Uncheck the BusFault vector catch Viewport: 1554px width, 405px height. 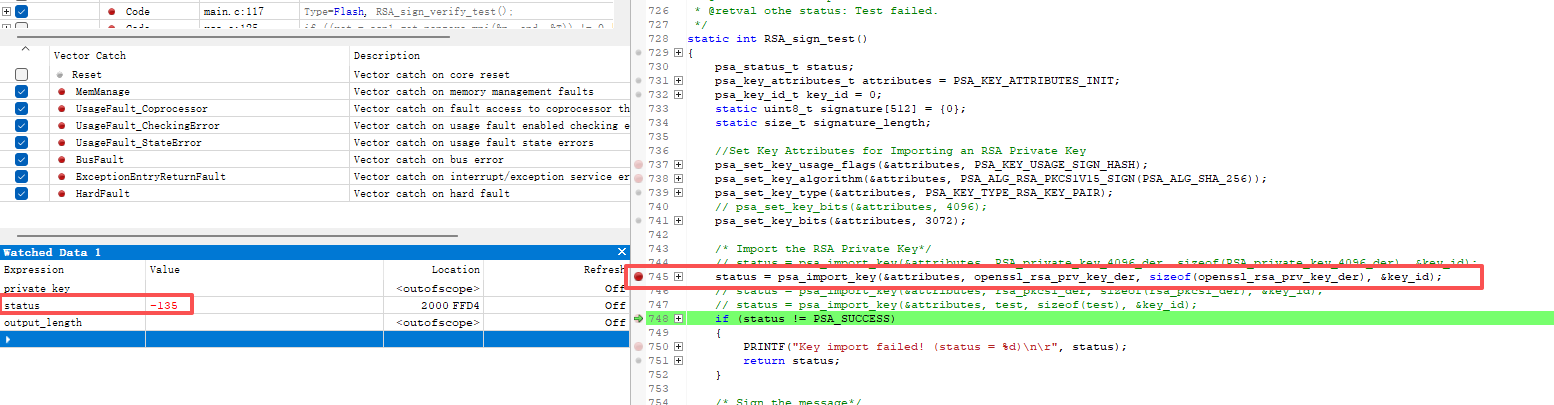pos(22,159)
